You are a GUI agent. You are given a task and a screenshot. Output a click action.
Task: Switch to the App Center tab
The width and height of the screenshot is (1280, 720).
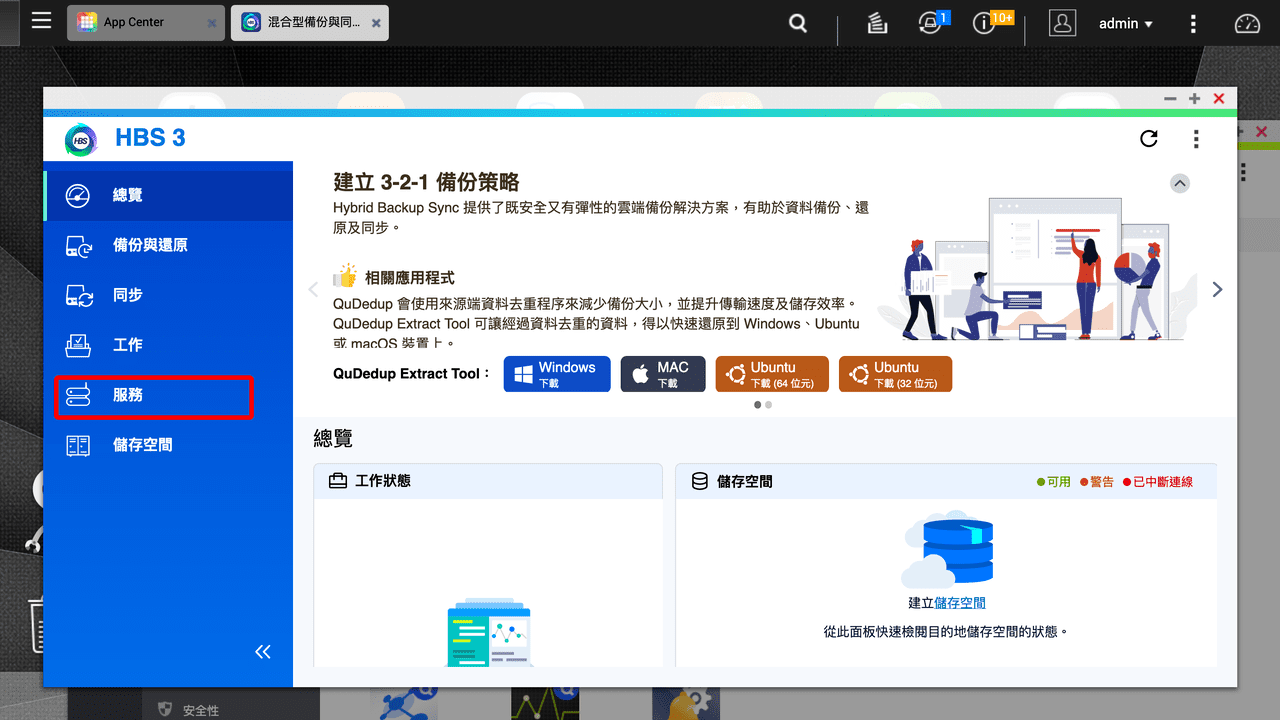tap(134, 22)
